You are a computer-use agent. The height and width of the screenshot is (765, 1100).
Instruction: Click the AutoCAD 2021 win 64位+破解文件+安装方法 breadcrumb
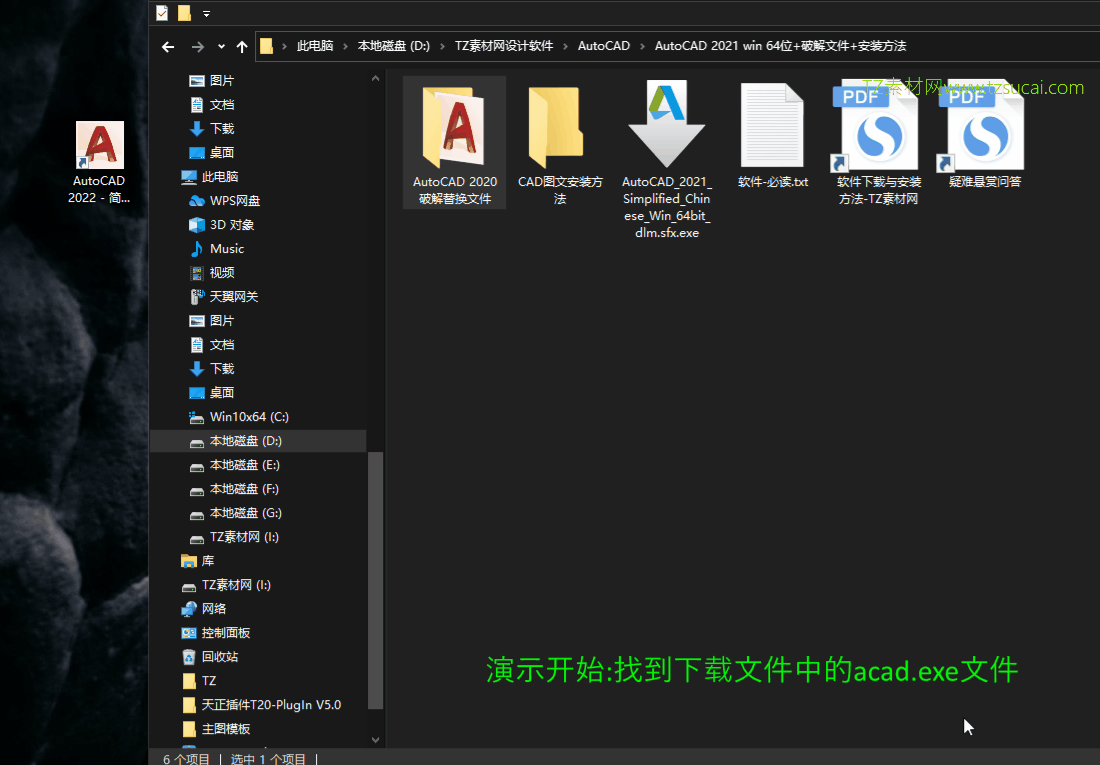(781, 46)
